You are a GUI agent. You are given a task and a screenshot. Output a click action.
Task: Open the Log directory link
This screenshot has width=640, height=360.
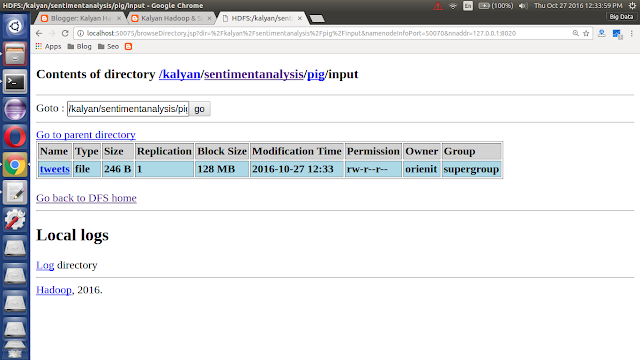tap(45, 265)
